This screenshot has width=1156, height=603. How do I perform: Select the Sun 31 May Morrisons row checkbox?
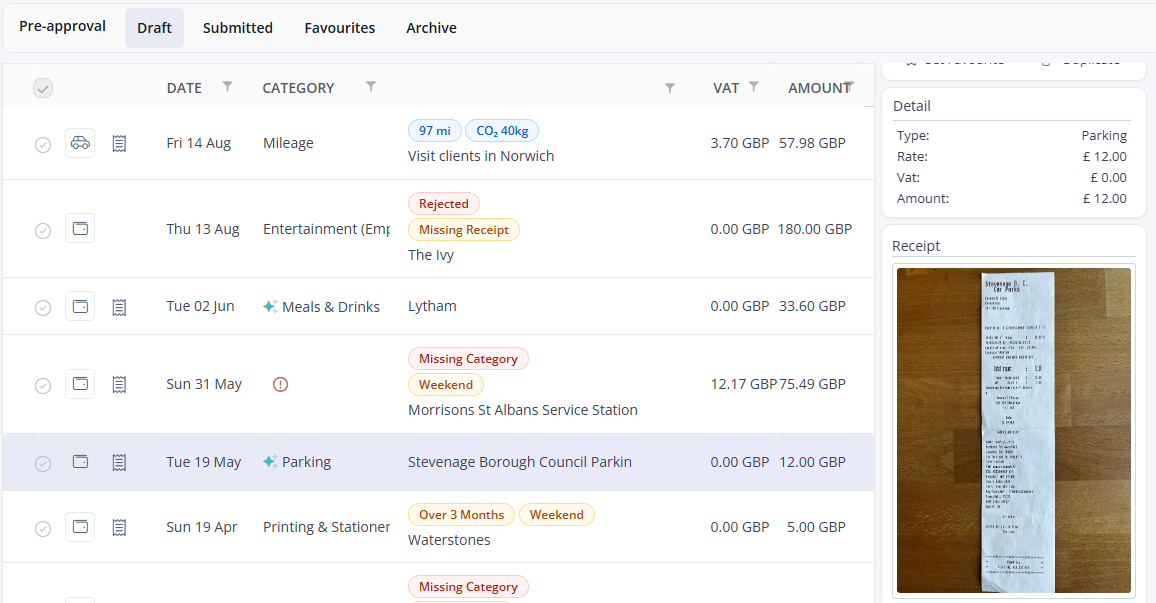click(43, 386)
